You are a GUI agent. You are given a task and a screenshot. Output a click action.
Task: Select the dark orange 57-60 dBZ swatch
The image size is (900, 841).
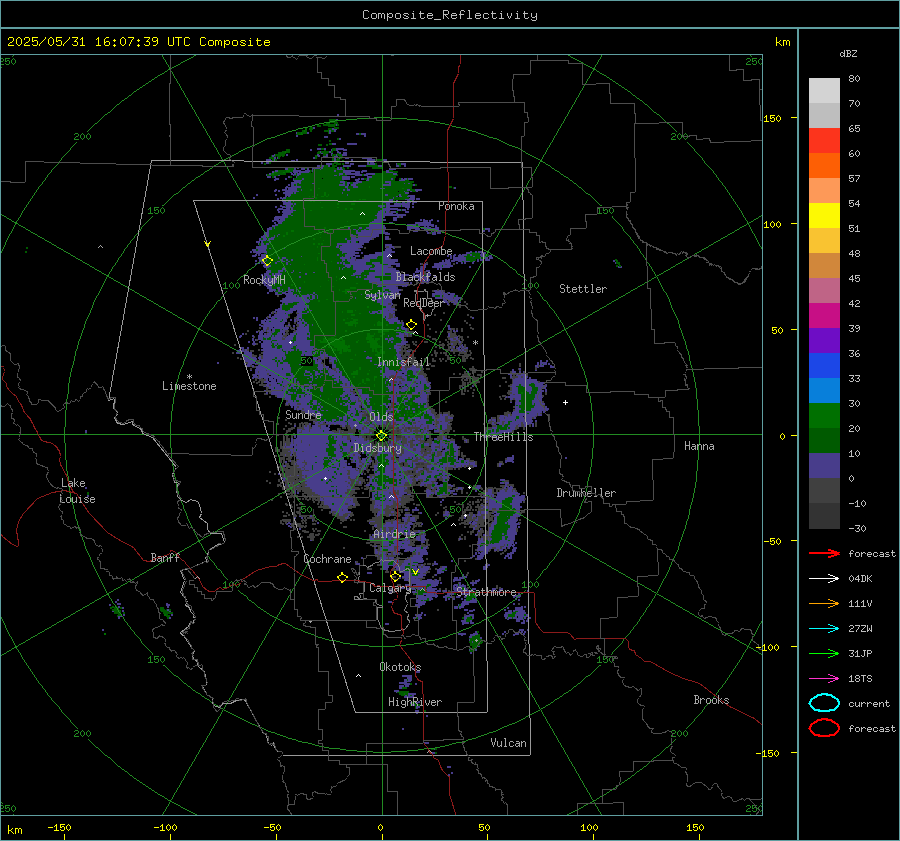coord(824,165)
